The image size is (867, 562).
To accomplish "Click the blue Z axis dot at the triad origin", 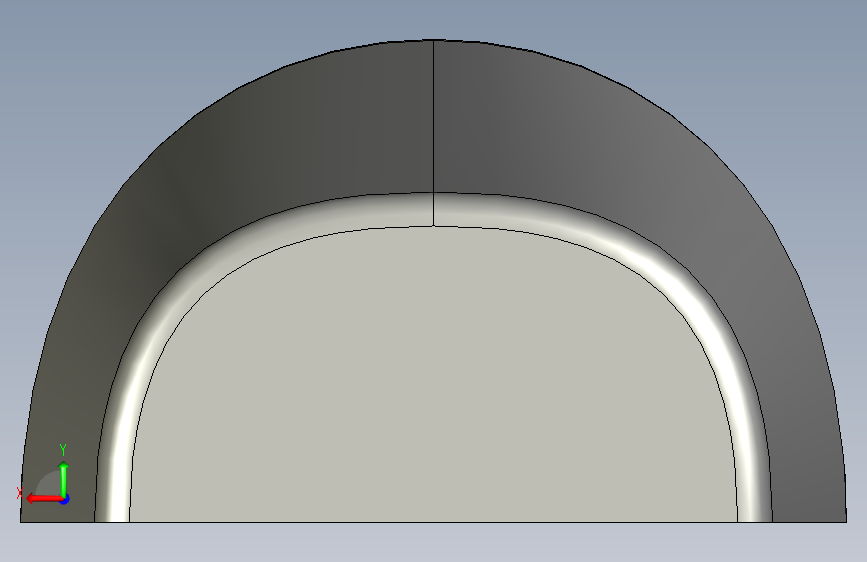I will (65, 499).
